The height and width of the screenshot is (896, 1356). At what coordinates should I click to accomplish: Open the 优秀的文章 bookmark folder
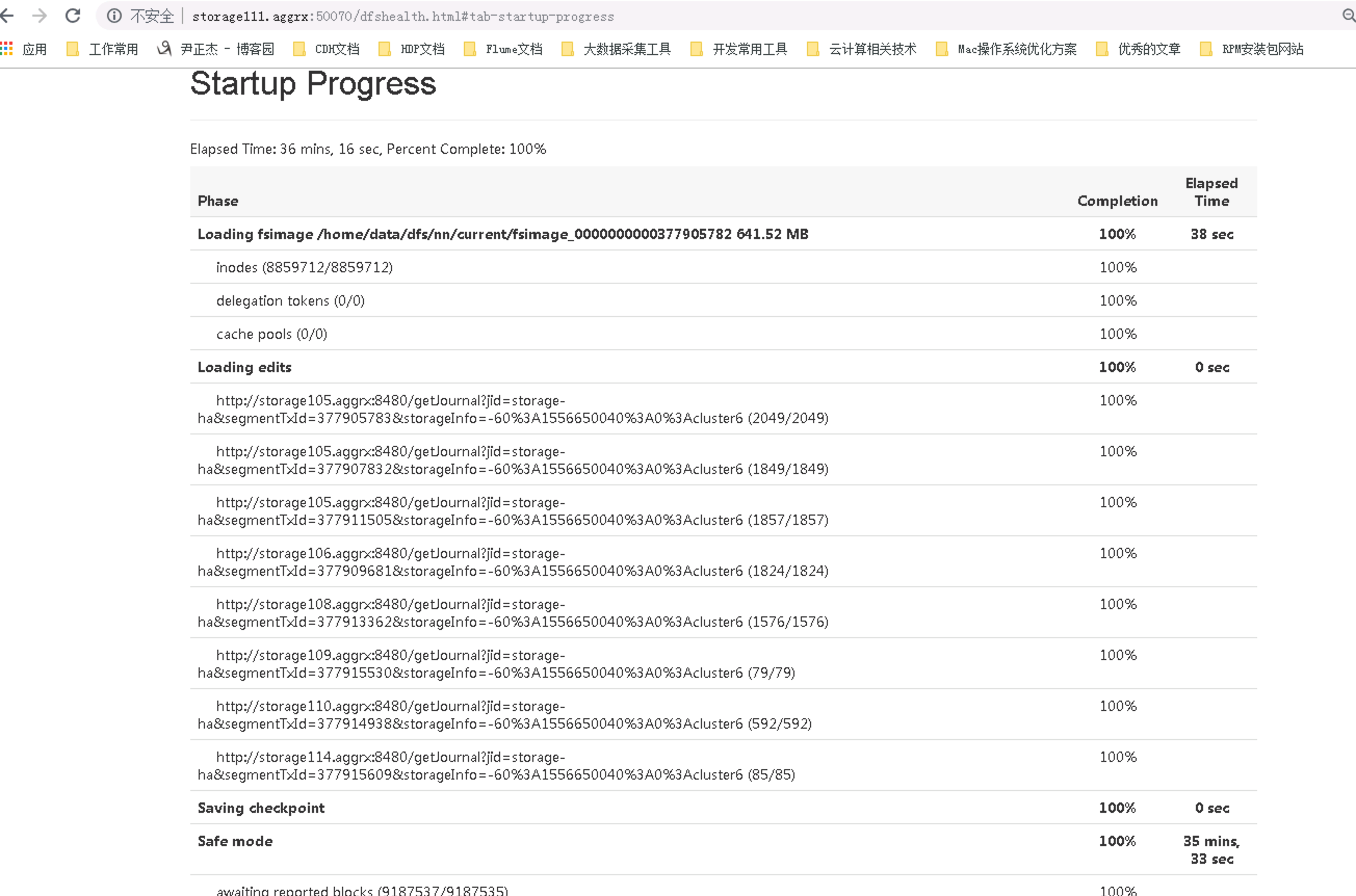pyautogui.click(x=1139, y=49)
